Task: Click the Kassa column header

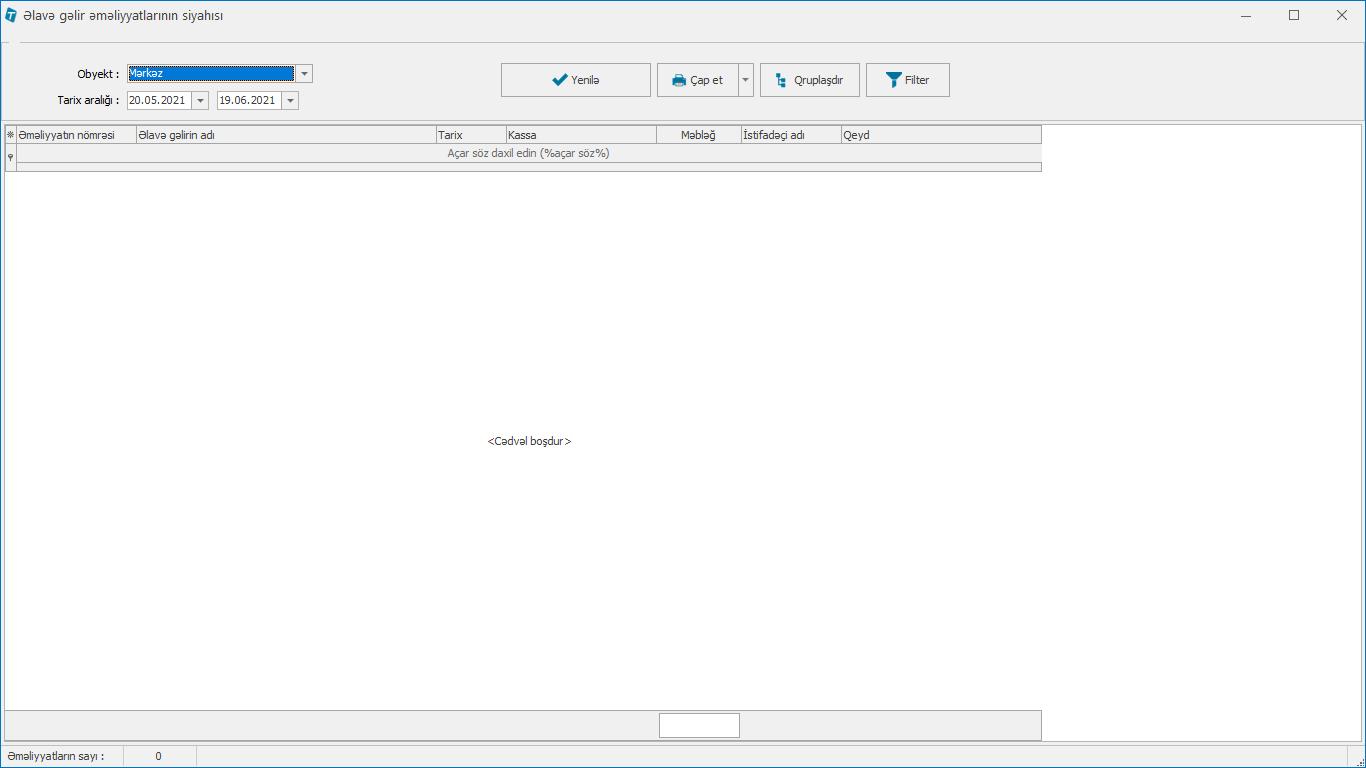Action: pos(580,135)
